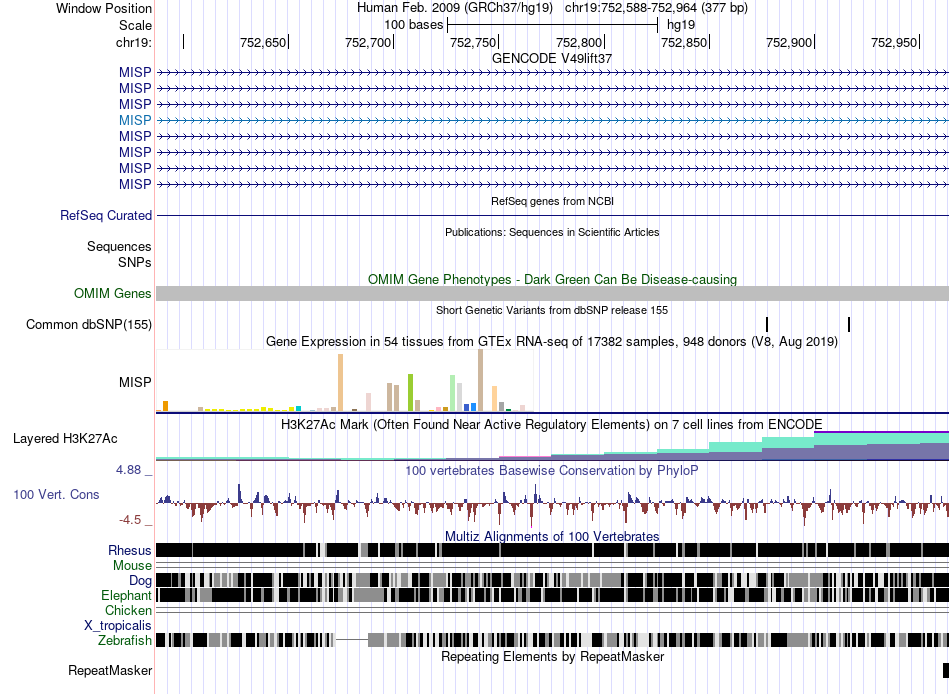This screenshot has height=694, width=950.
Task: Open the H3K27Ac Mark ENCODE track title
Action: point(552,424)
